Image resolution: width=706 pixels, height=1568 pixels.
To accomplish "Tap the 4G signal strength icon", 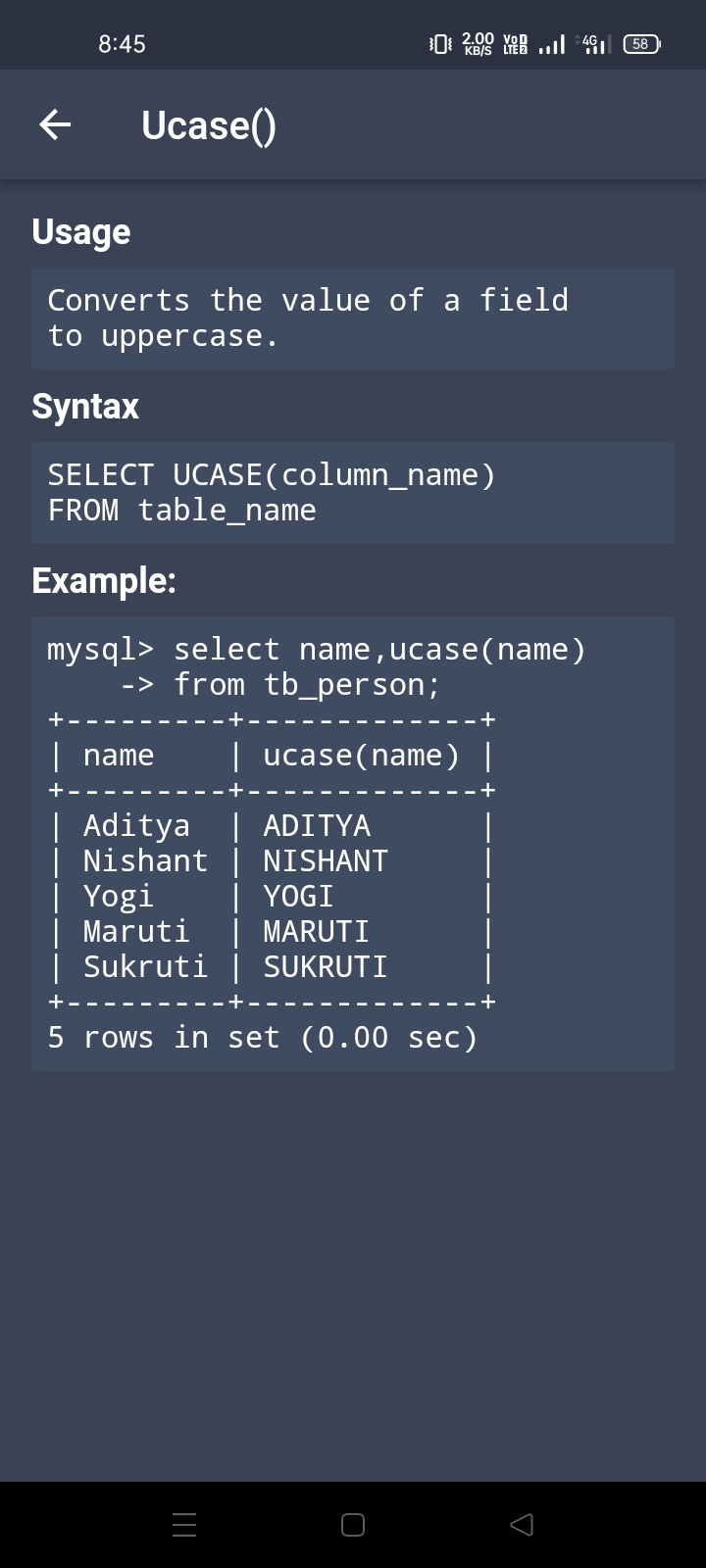I will [x=593, y=43].
